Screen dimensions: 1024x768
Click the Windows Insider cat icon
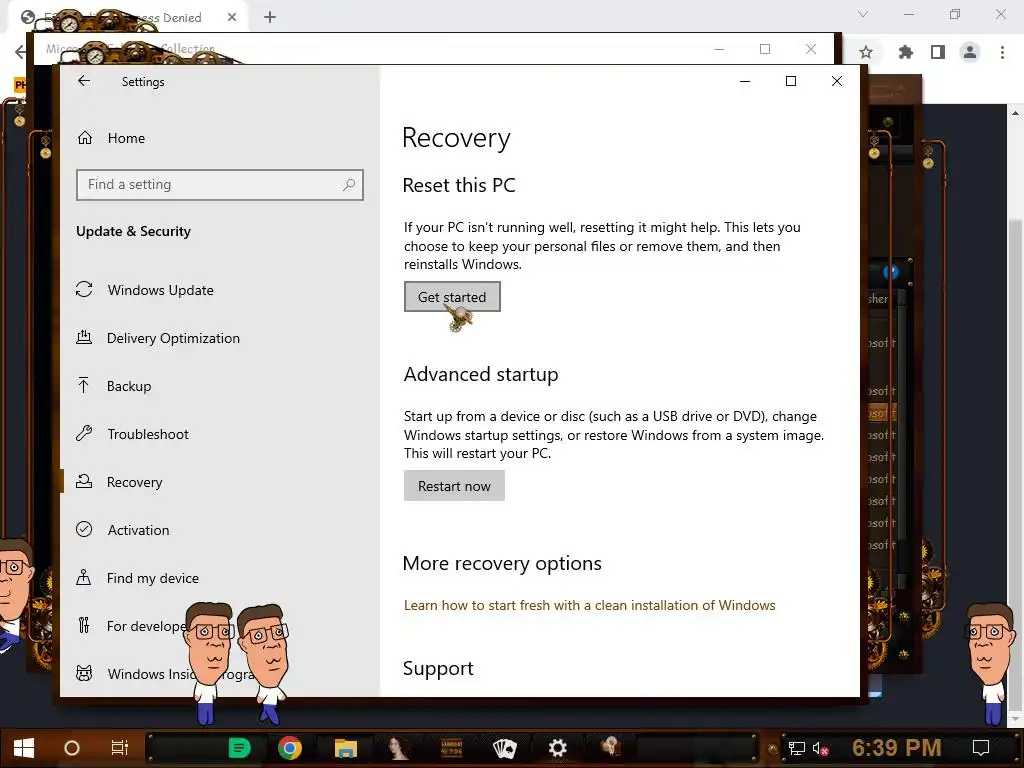pyautogui.click(x=84, y=673)
